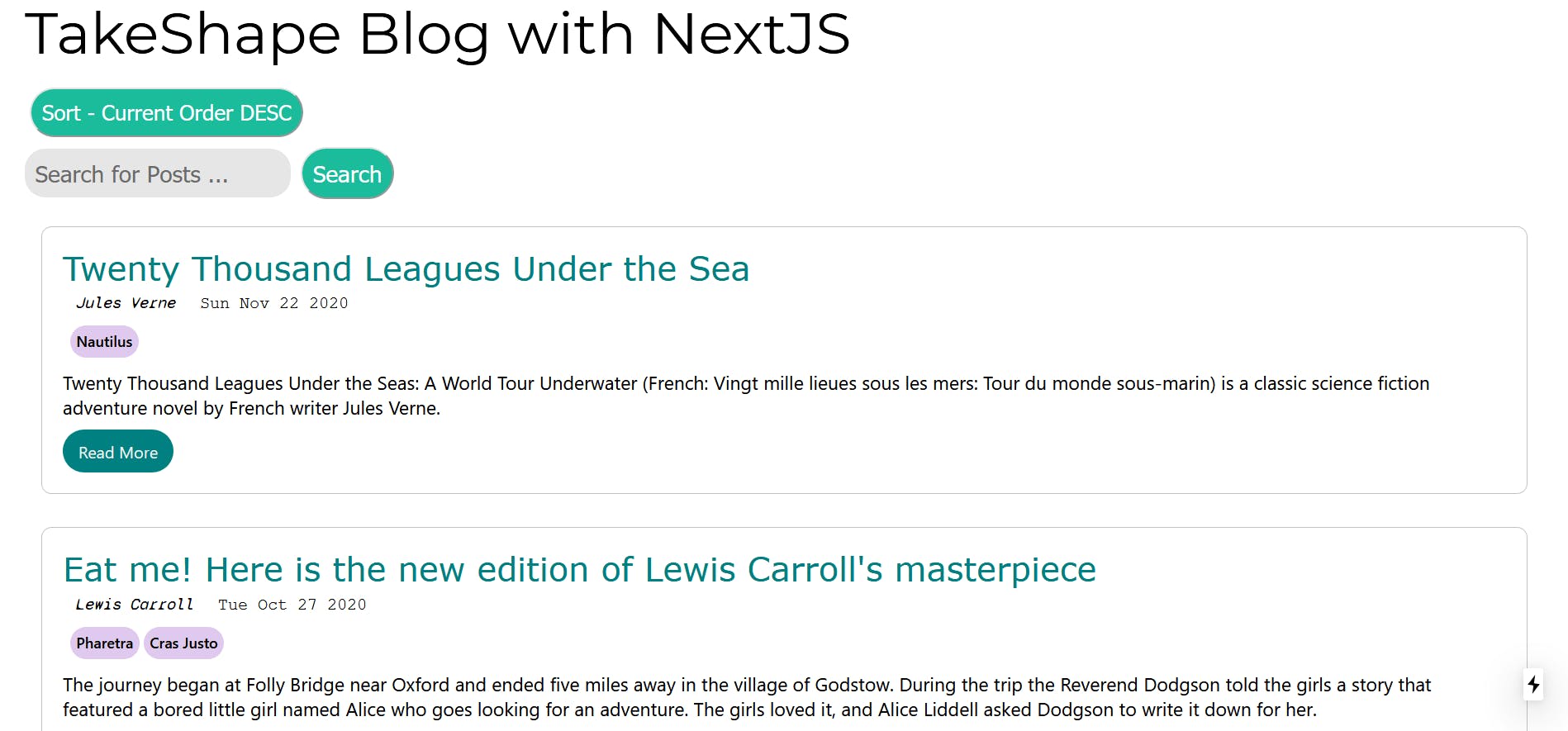The image size is (1568, 731).
Task: Click the author name Lewis Carroll
Action: [134, 605]
